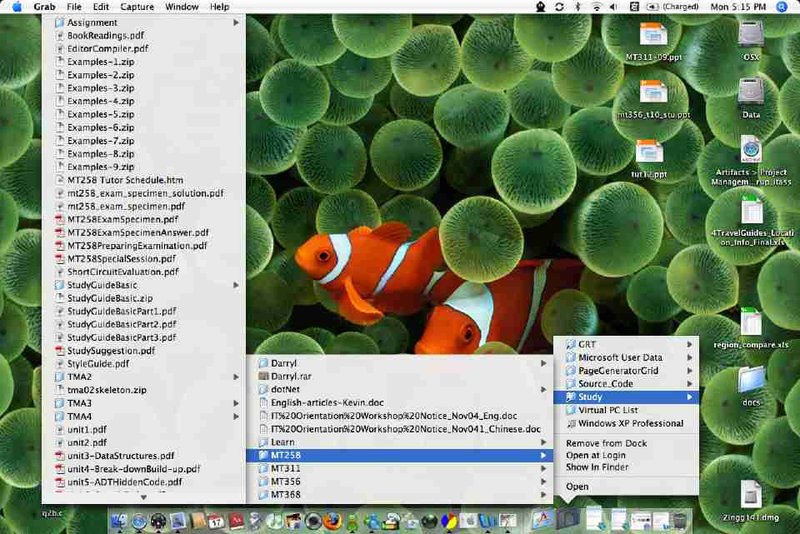Open Windows XP Professional entry
The width and height of the screenshot is (800, 534).
626,423
